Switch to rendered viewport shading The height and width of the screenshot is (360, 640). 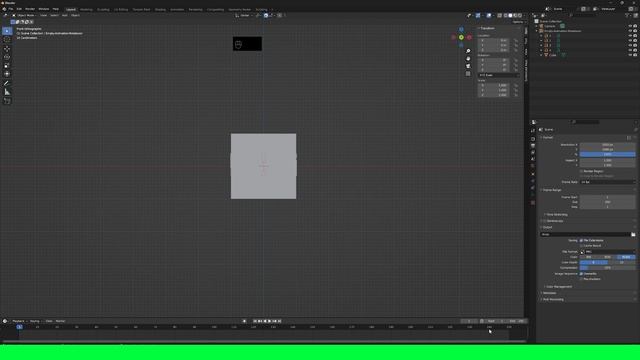click(520, 16)
